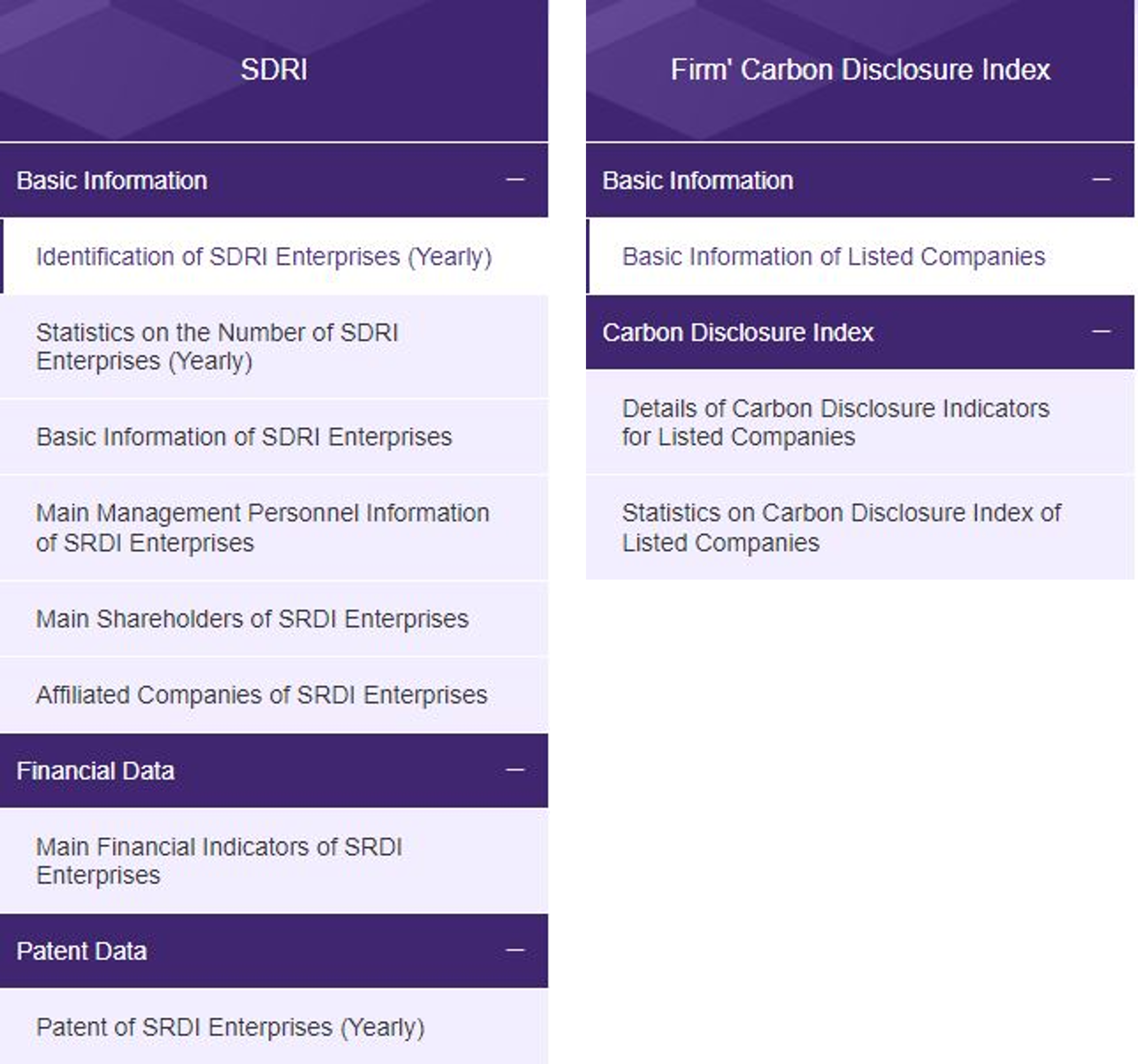This screenshot has width=1138, height=1064.
Task: Click Firm' Carbon Disclosure Index title header
Action: [860, 70]
